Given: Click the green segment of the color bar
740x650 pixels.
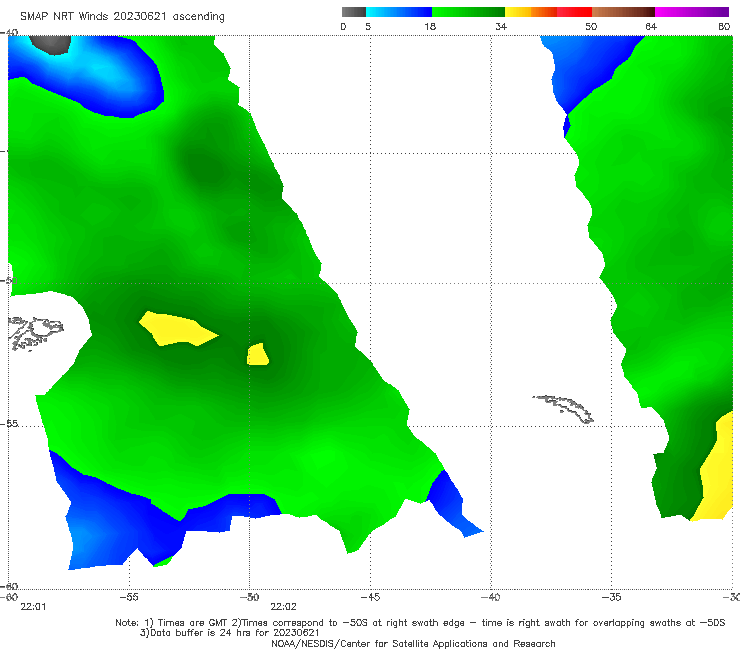Looking at the screenshot, I should [x=468, y=12].
